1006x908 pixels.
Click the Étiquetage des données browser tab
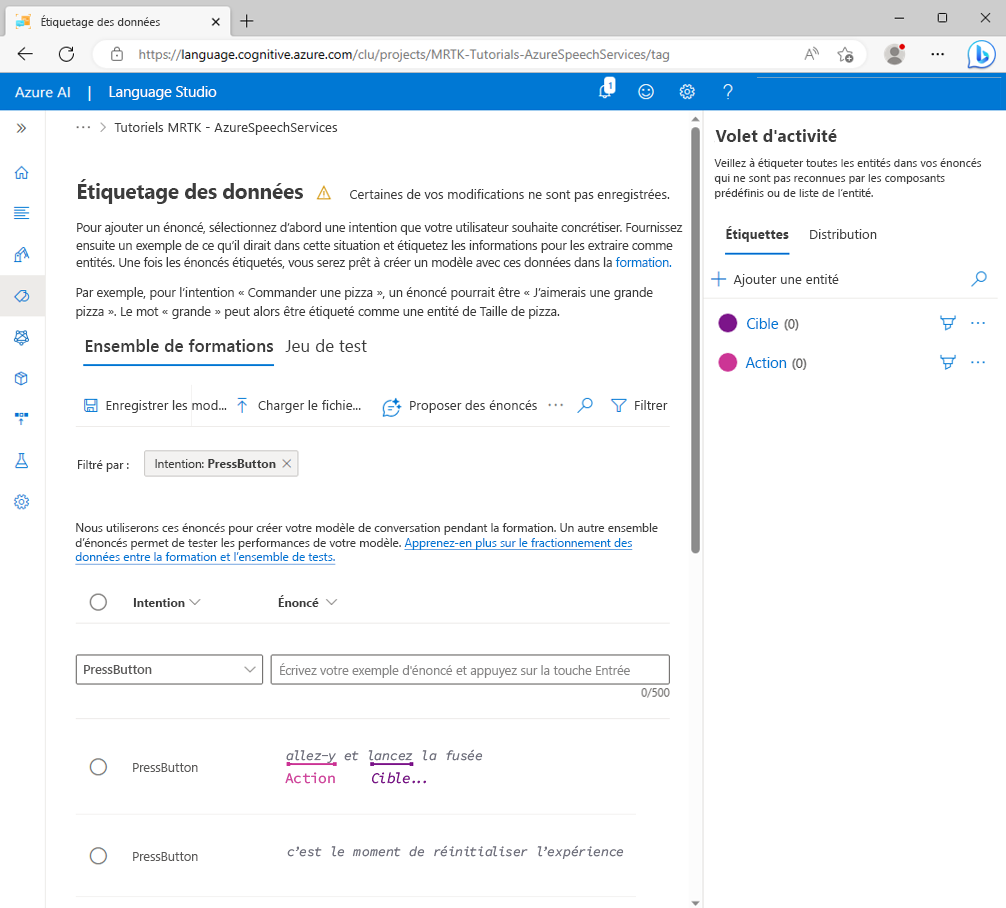coord(115,22)
